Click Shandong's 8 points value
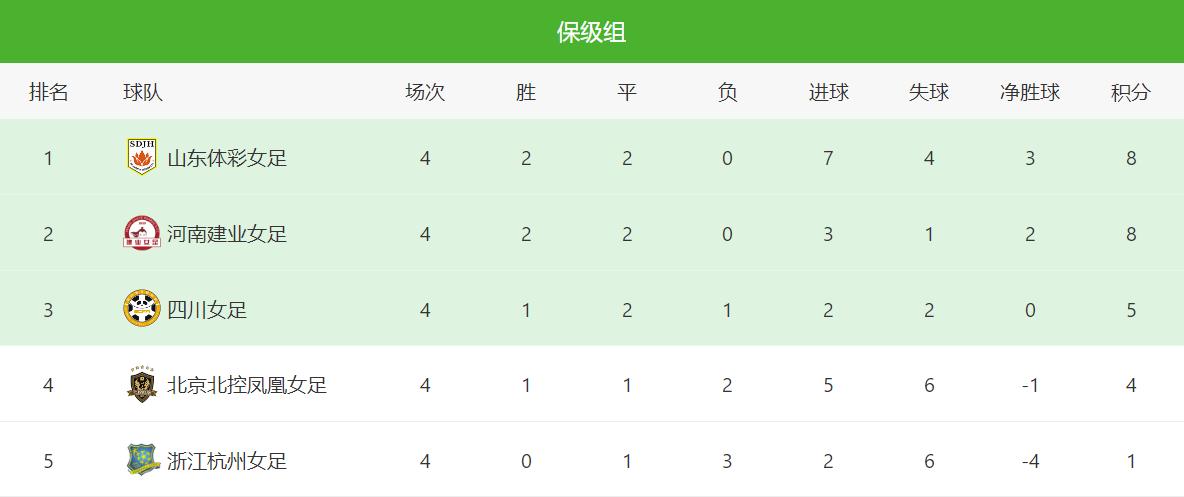 (1131, 158)
